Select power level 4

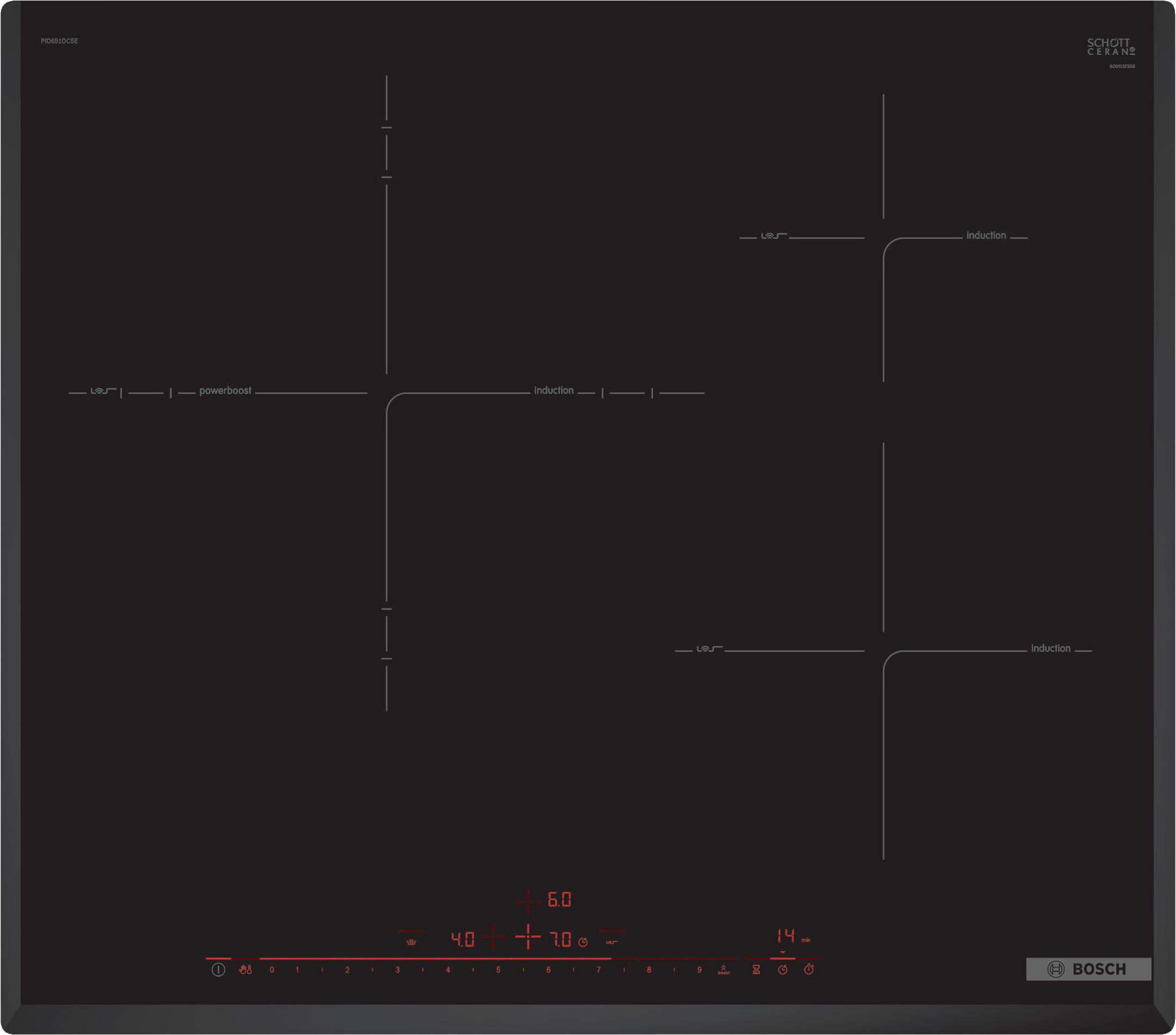(448, 970)
